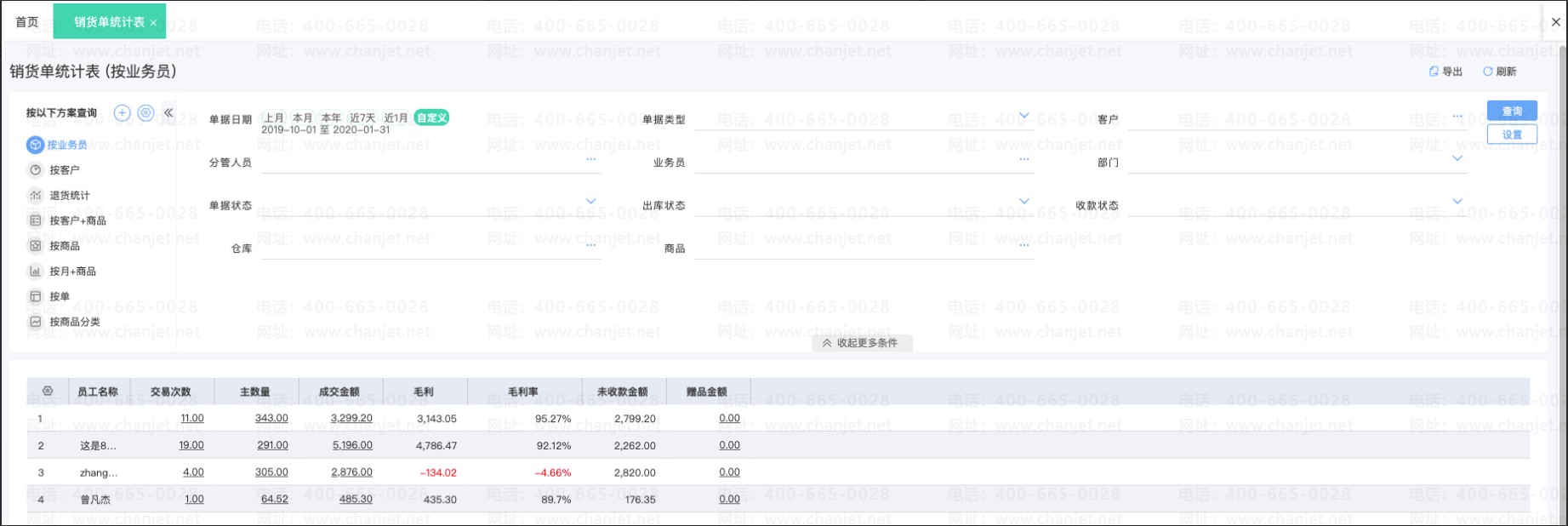Image resolution: width=1568 pixels, height=526 pixels.
Task: Filter date by 本月
Action: coord(302,117)
